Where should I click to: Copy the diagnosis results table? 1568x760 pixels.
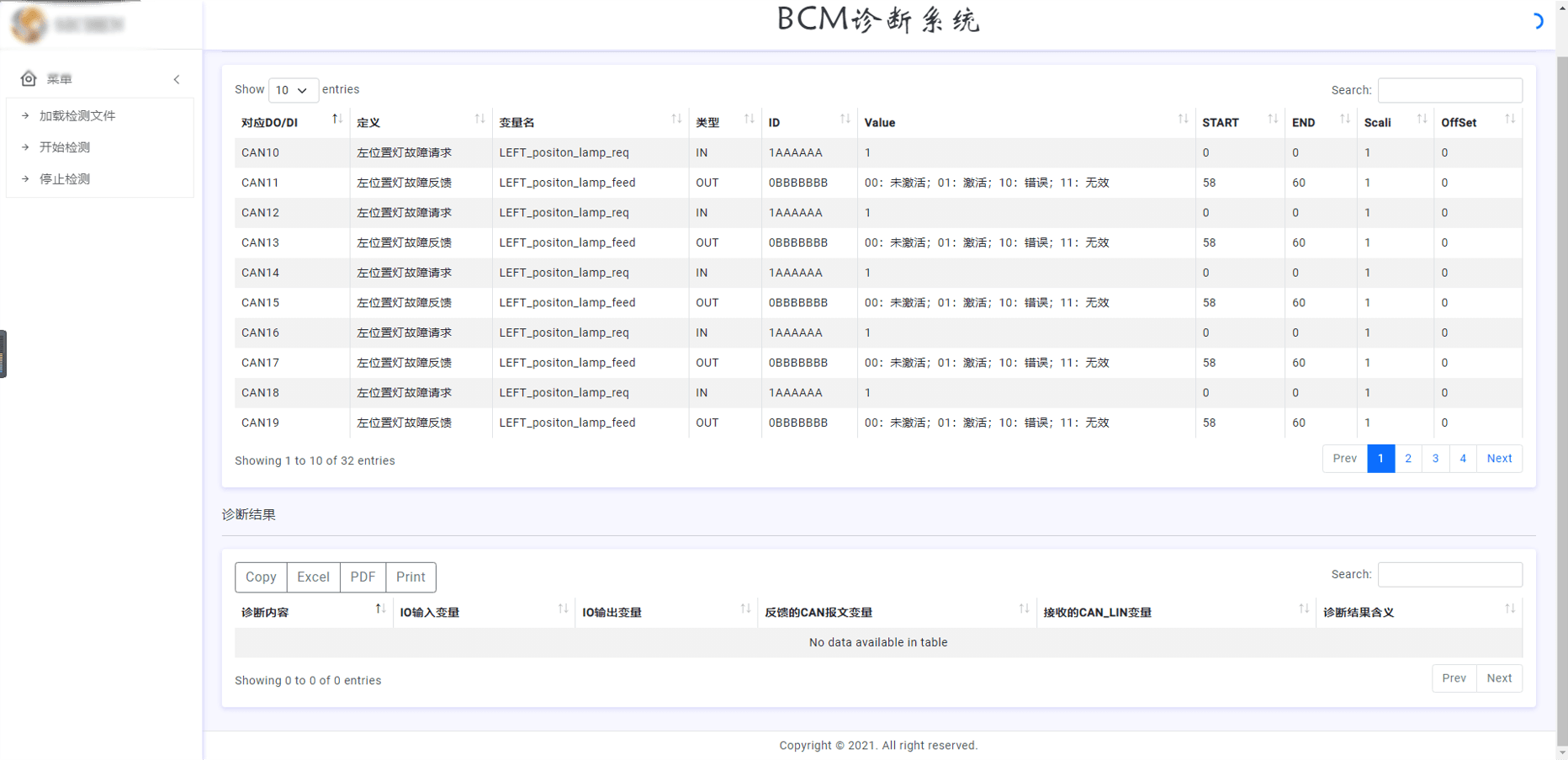click(261, 577)
